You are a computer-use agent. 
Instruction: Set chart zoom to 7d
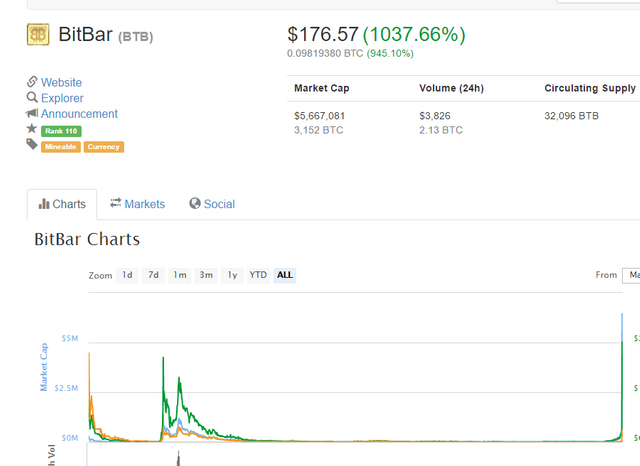click(x=153, y=275)
